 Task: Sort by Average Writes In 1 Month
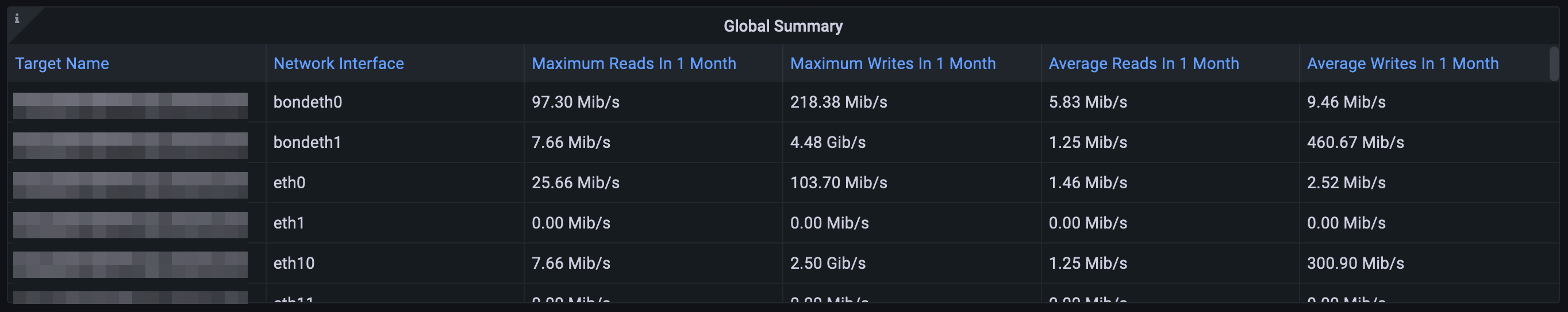click(1402, 63)
